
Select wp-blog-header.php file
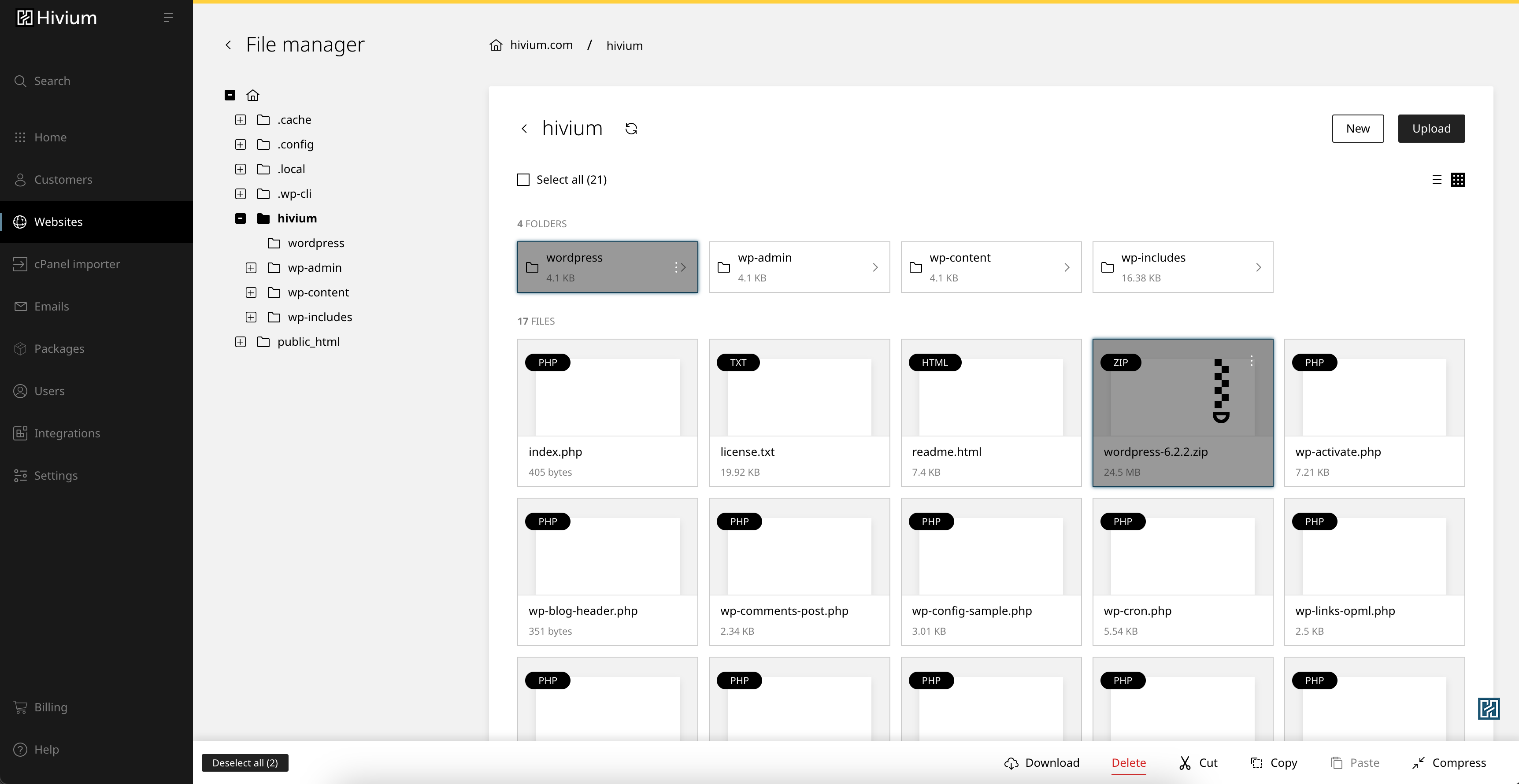coord(608,572)
